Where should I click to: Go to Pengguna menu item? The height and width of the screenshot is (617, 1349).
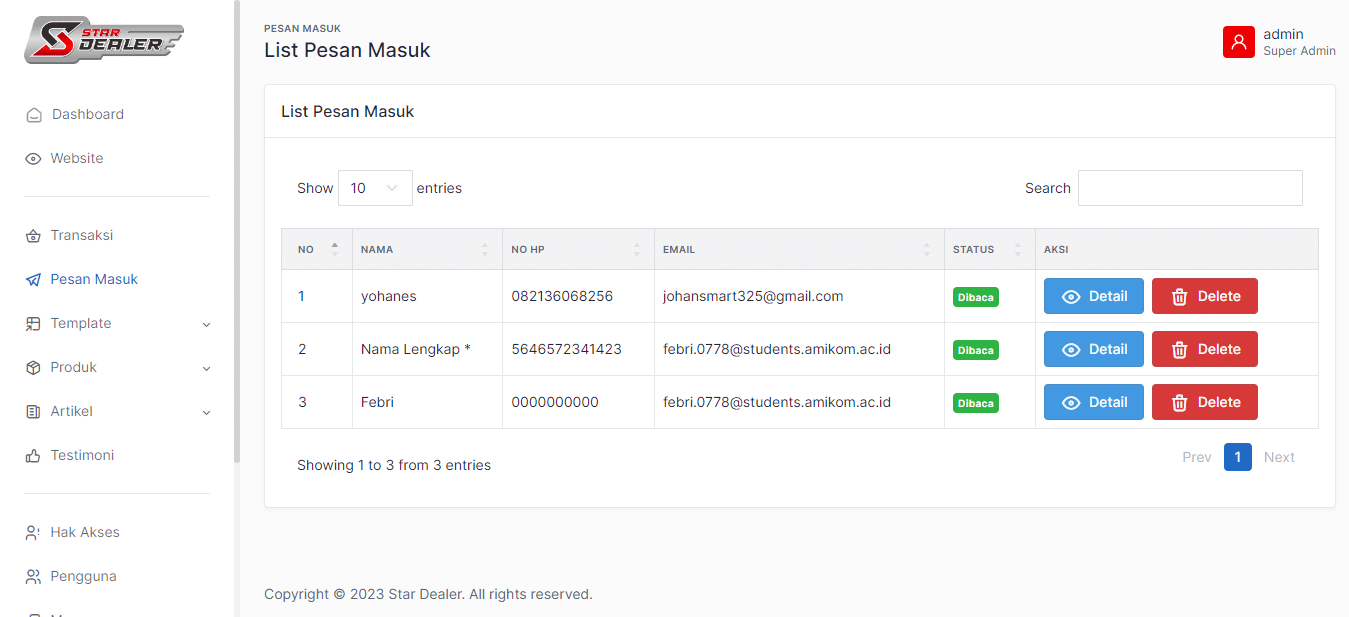(x=83, y=577)
